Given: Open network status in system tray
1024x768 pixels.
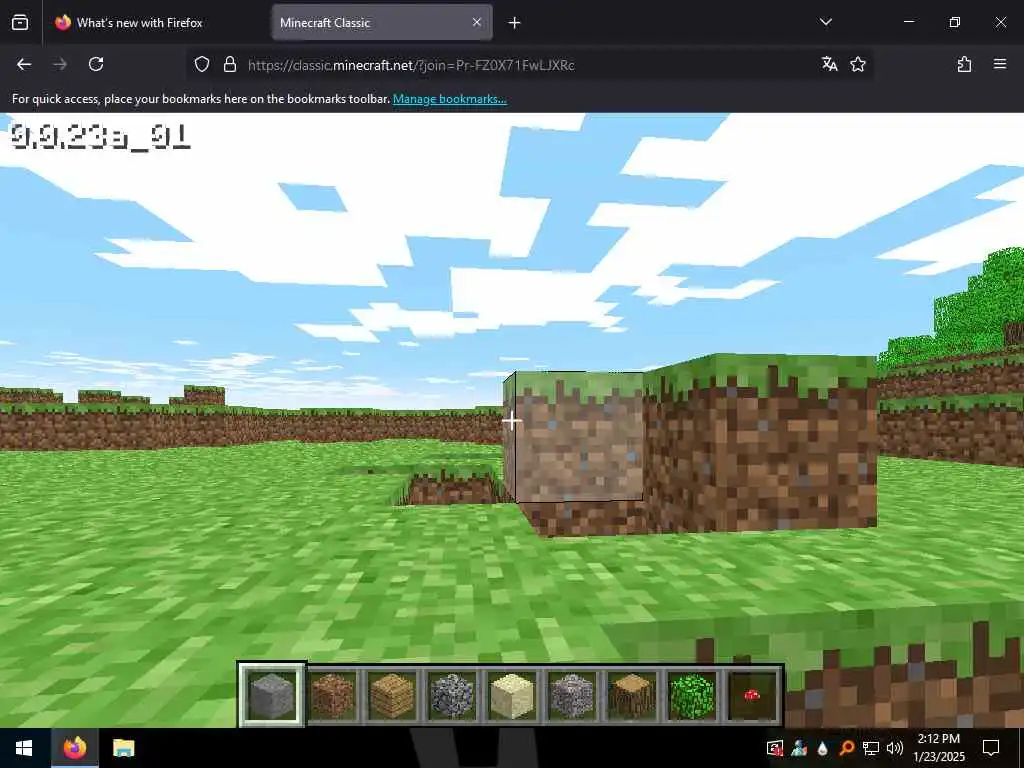Looking at the screenshot, I should point(871,748).
